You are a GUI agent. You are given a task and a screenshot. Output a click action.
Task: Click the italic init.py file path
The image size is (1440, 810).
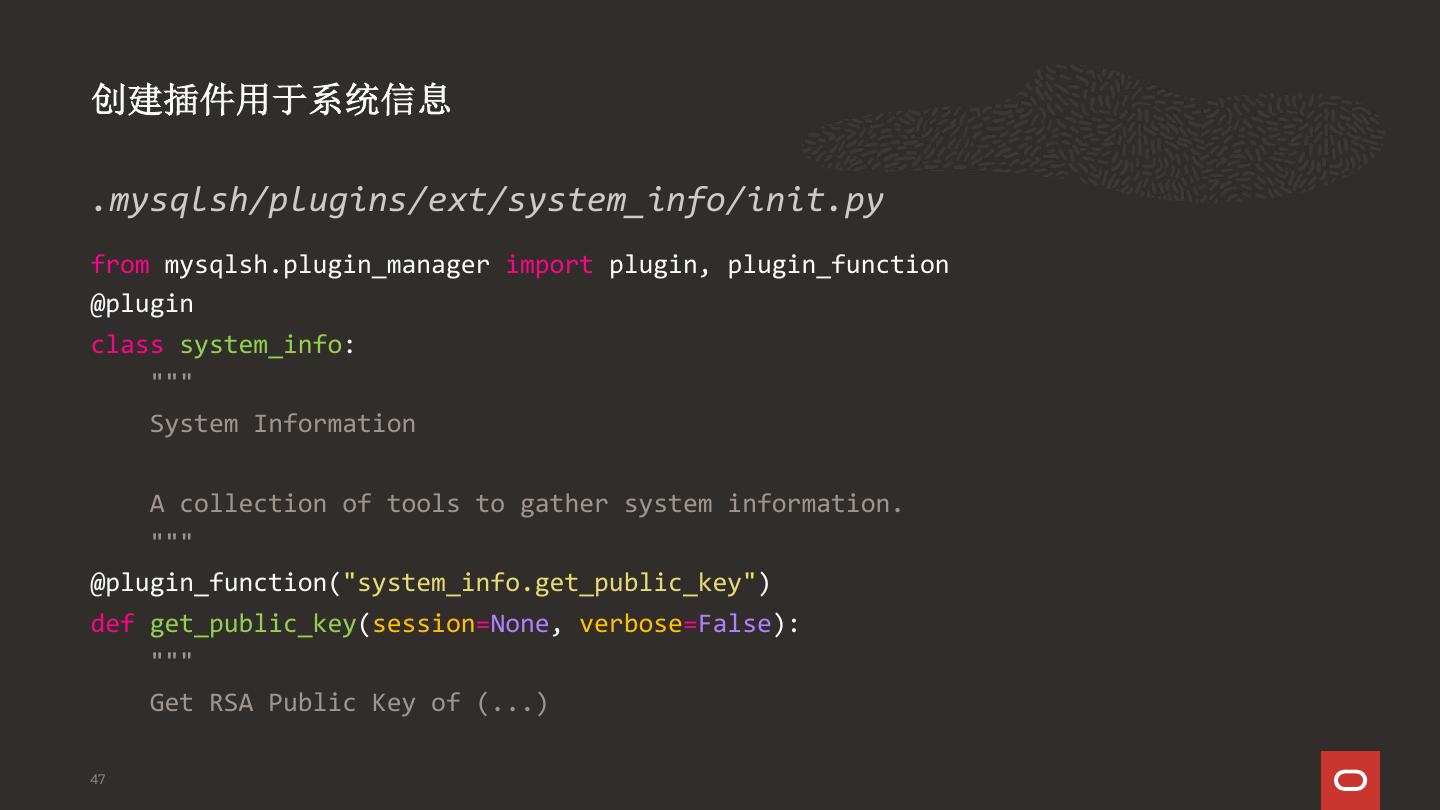pos(487,200)
